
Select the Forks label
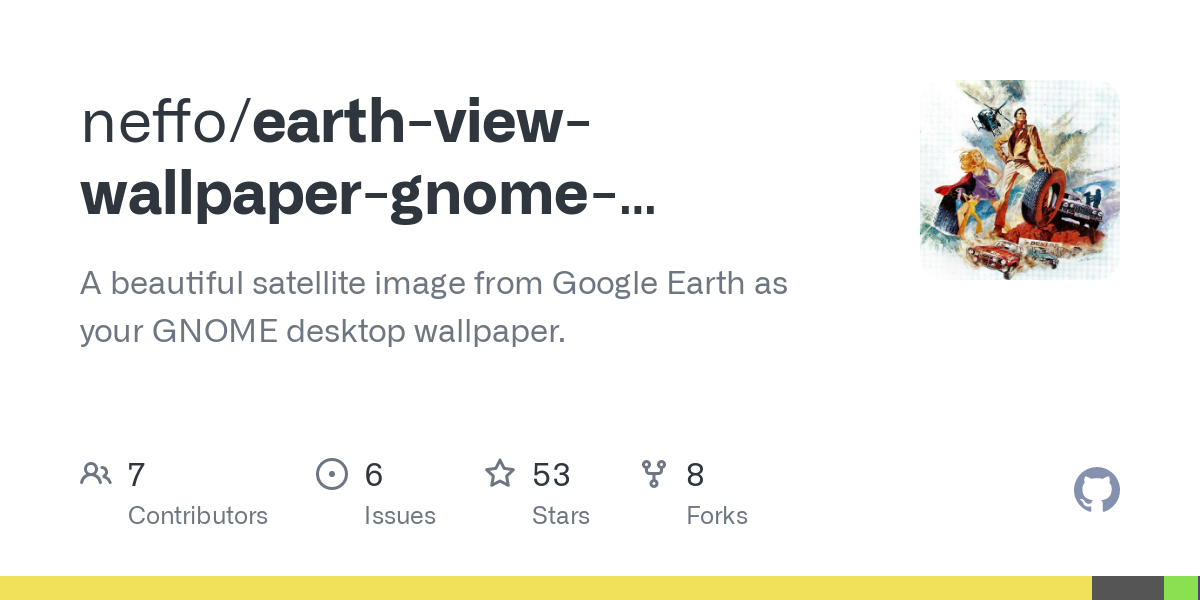[x=717, y=516]
